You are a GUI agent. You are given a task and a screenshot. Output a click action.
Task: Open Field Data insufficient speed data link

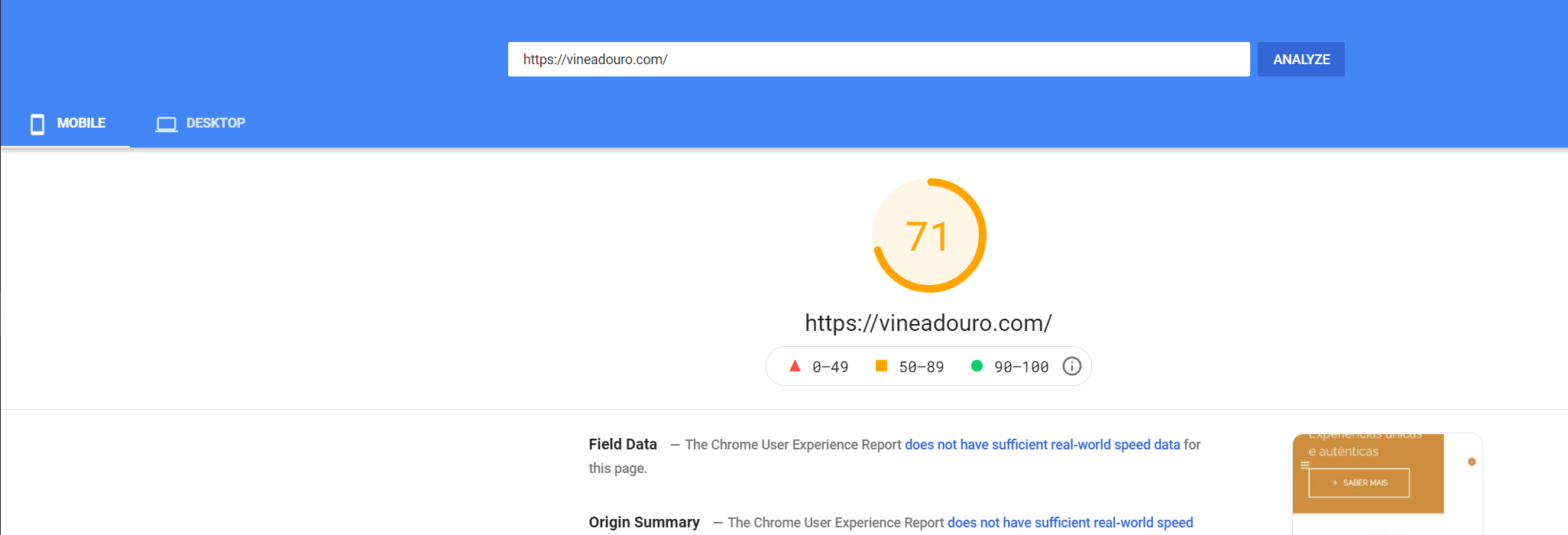point(1042,445)
